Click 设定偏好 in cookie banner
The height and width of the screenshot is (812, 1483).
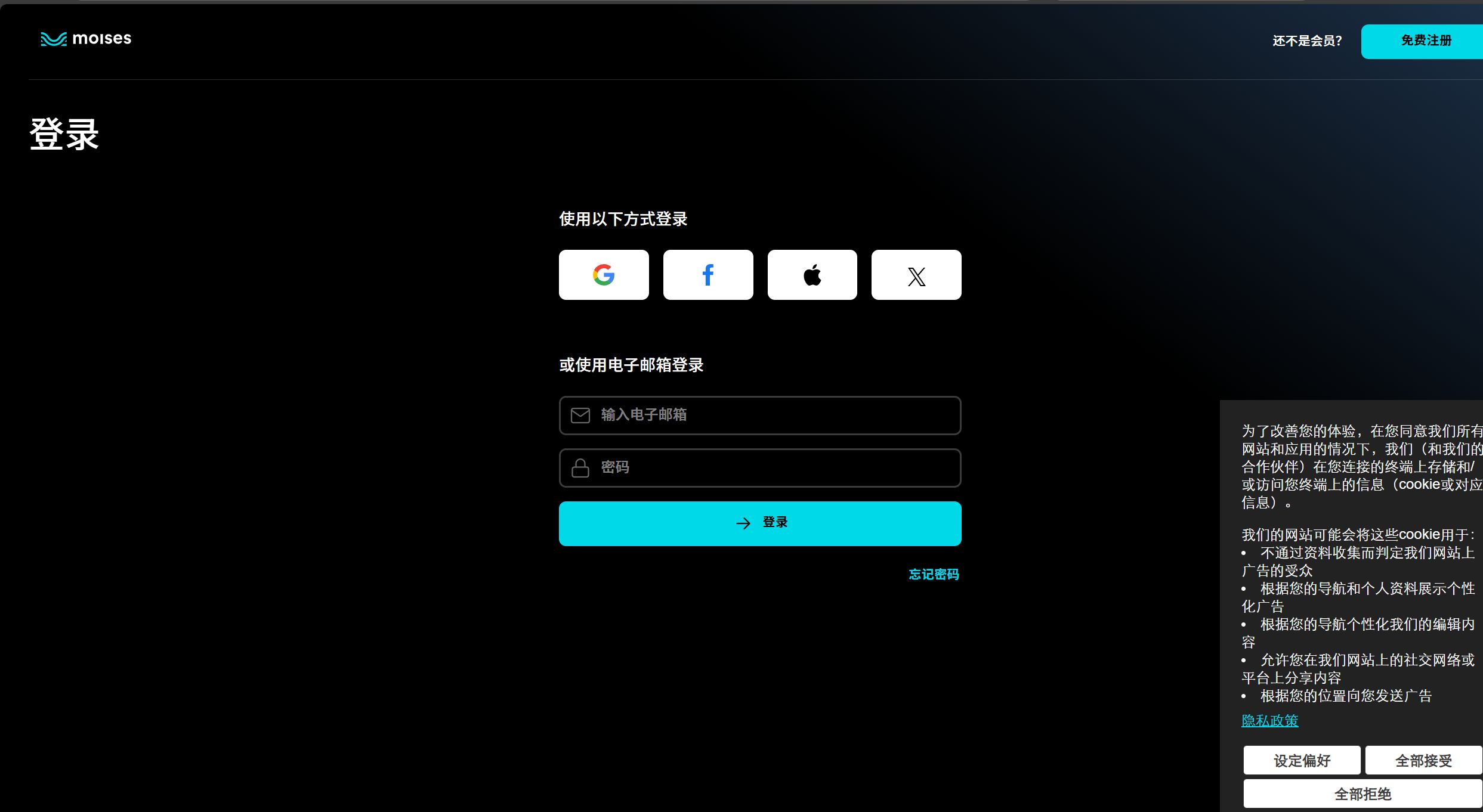coord(1302,761)
